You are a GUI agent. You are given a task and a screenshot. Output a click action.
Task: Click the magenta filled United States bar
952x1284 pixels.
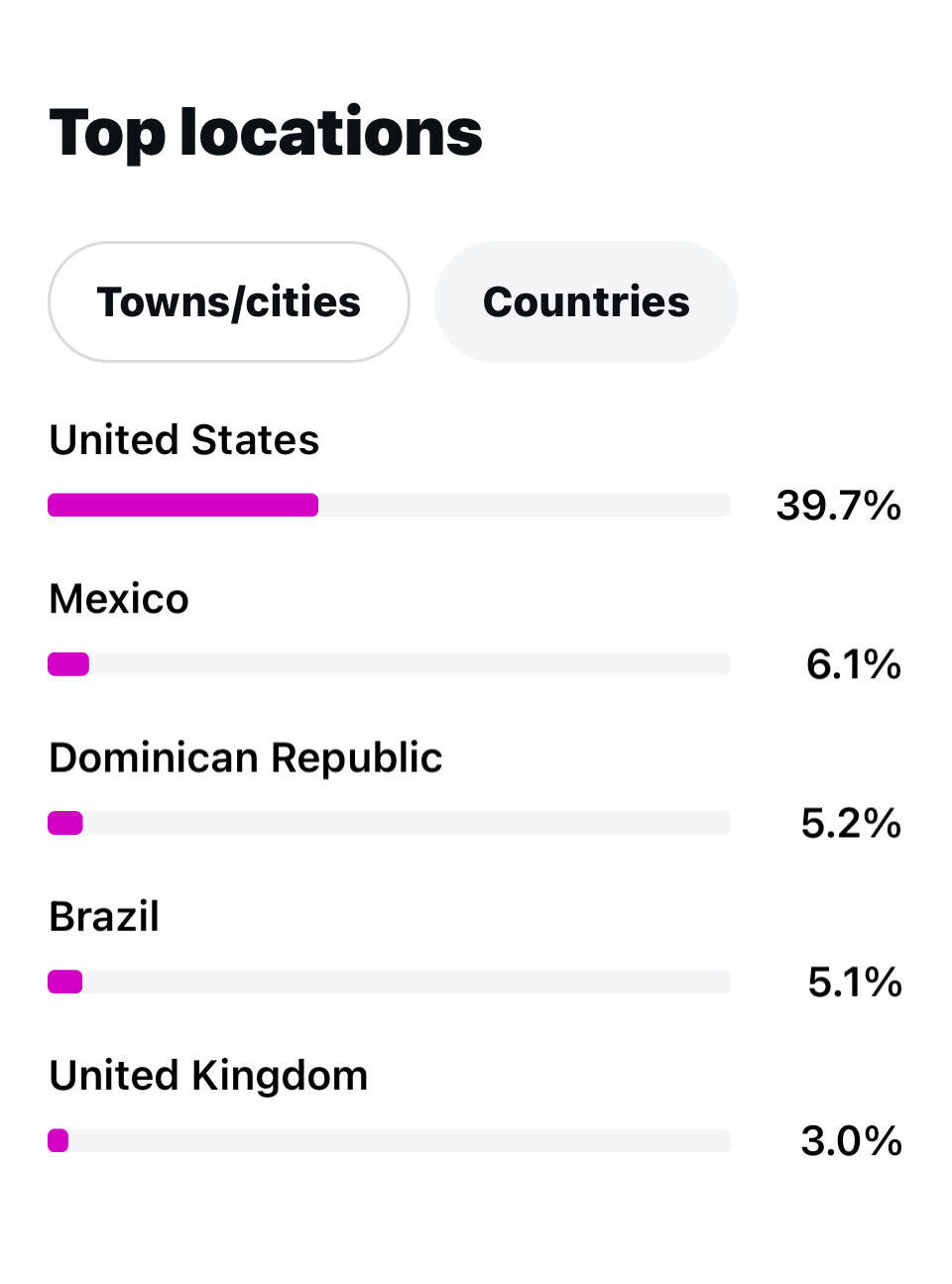[183, 506]
